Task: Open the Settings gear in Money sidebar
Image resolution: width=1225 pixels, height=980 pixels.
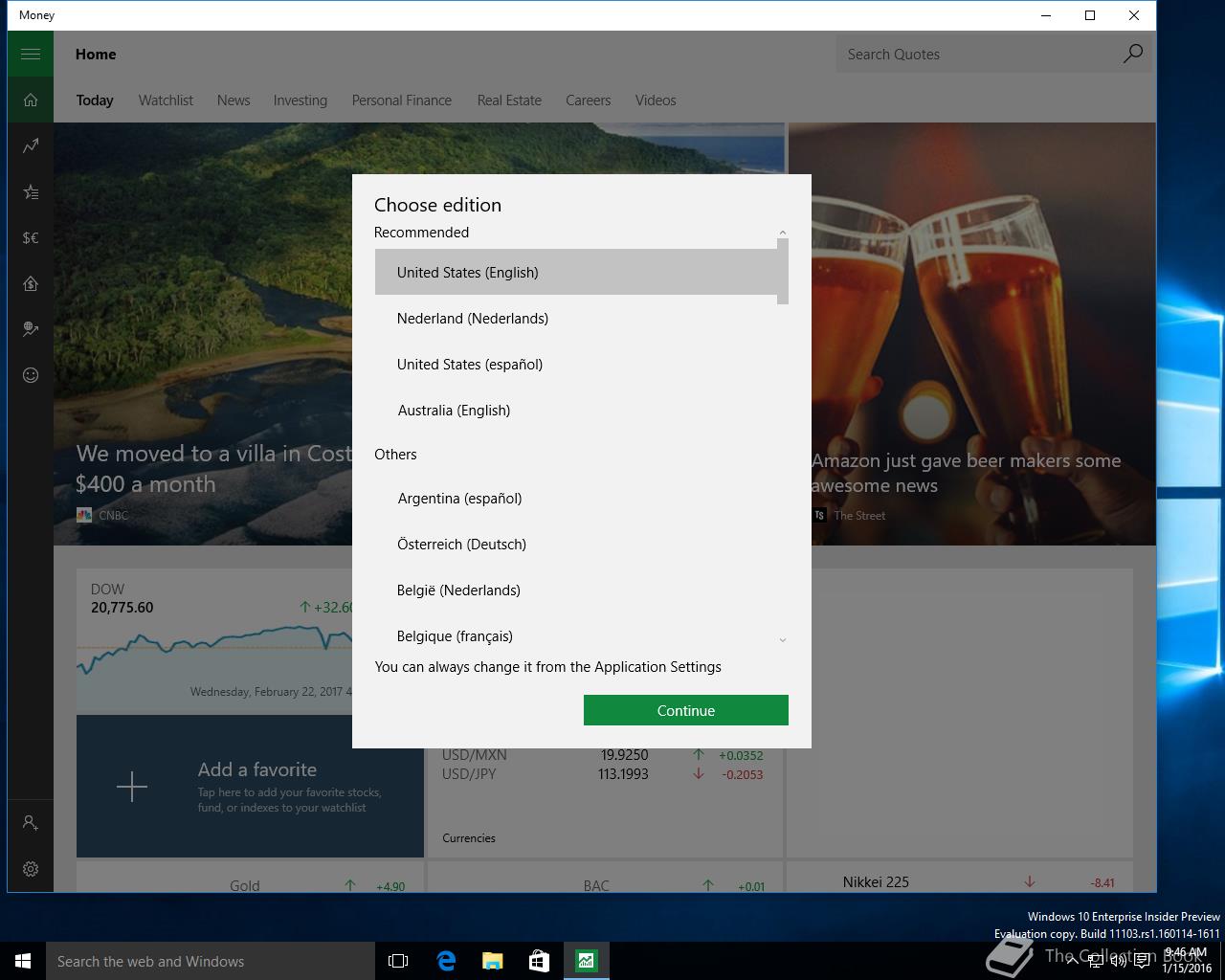Action: click(31, 869)
